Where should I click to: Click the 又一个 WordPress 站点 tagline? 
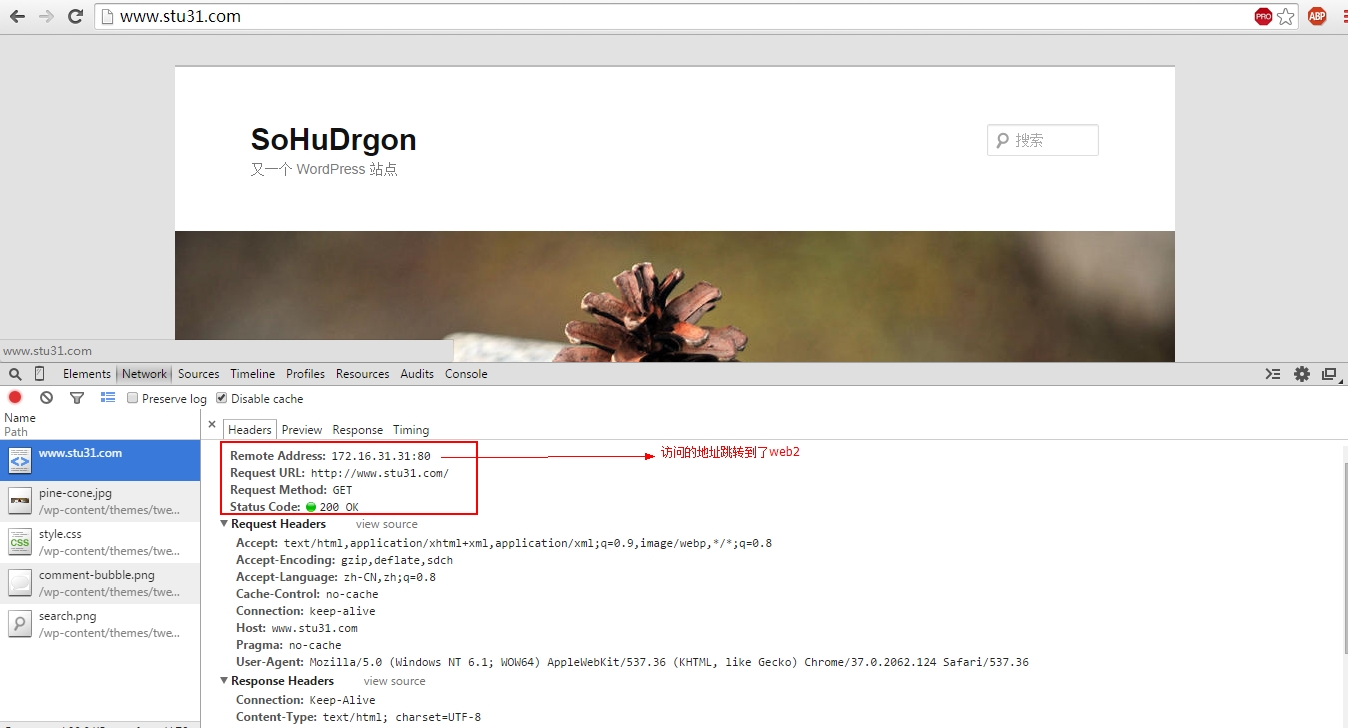[x=324, y=170]
